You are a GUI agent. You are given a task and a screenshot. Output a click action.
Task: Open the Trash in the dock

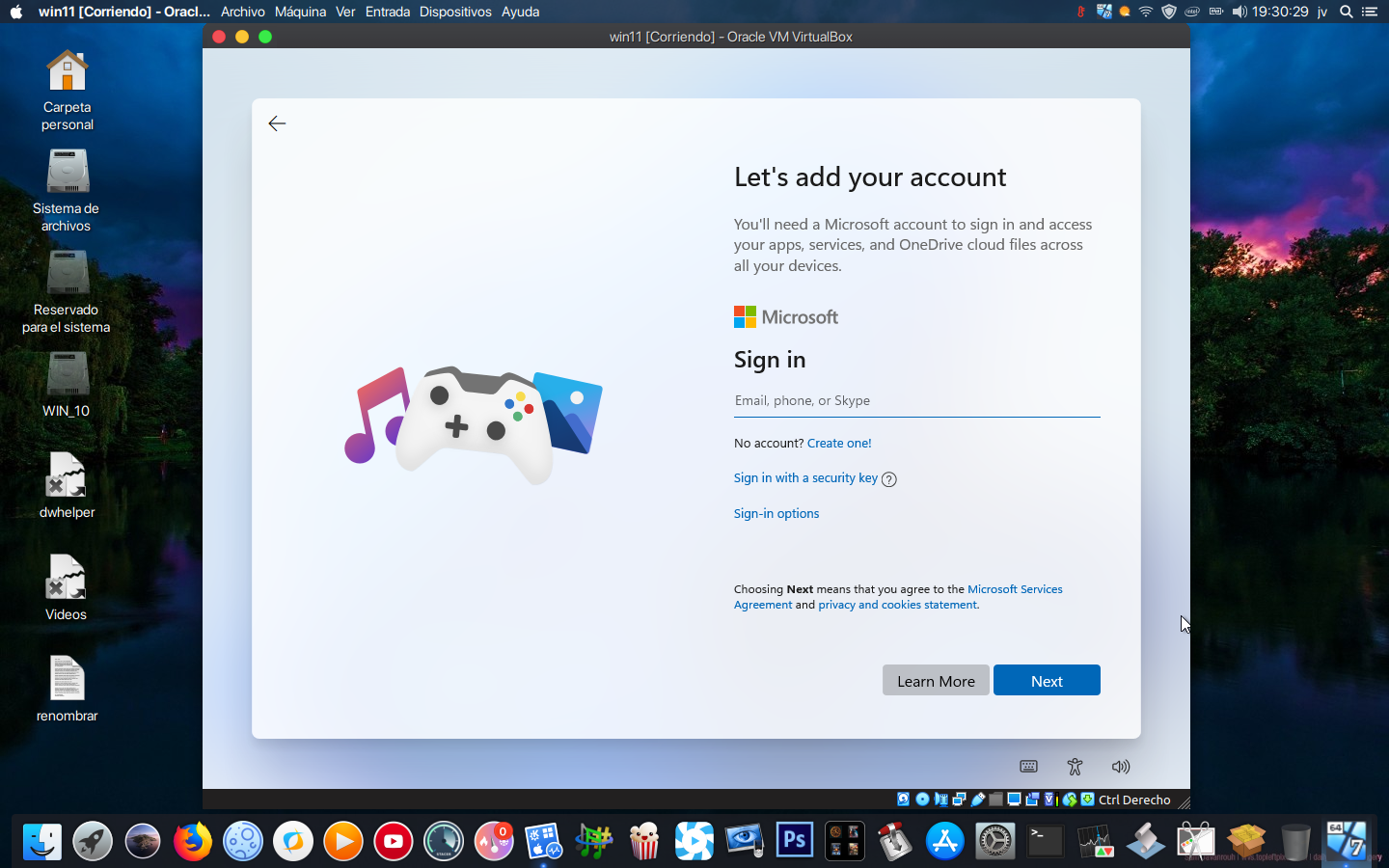[x=1296, y=842]
